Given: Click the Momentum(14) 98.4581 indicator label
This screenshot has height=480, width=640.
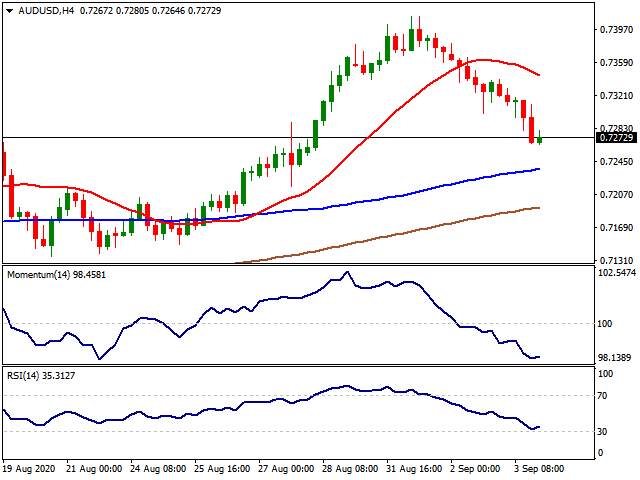Looking at the screenshot, I should 56,275.
